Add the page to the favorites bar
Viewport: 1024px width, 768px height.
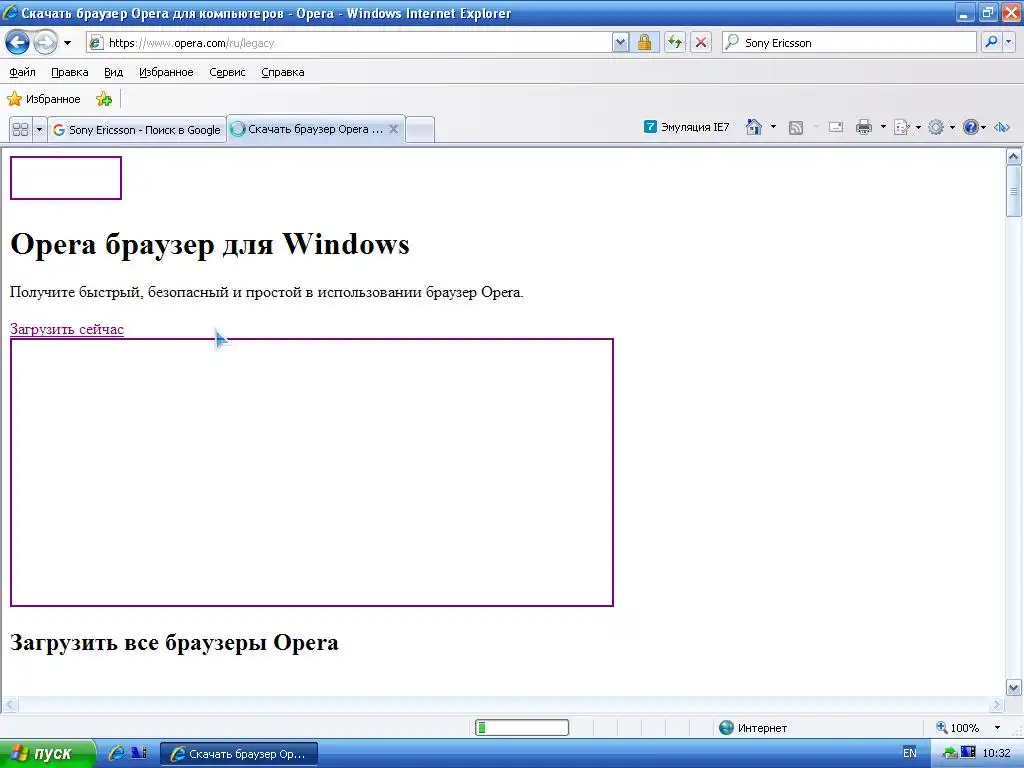[104, 99]
